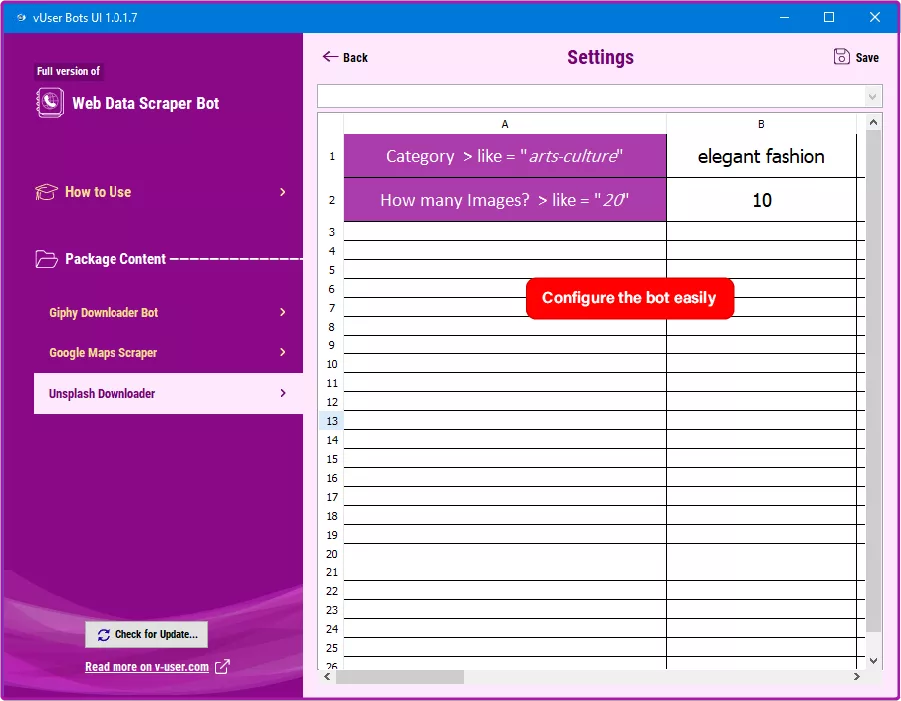Click the vUser app icon in title bar
This screenshot has width=901, height=701.
21,17
